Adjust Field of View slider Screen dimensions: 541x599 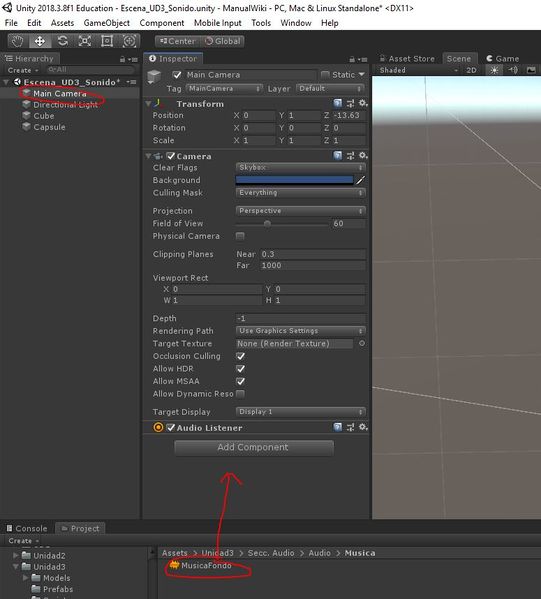[282, 223]
